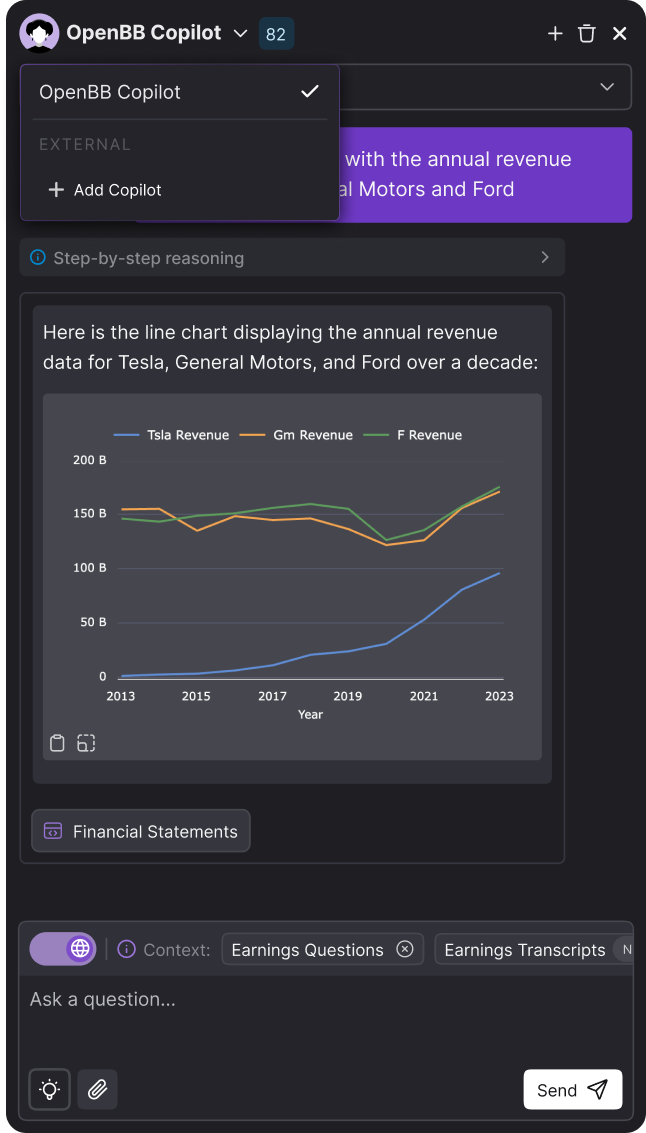Open the Financial Statements widget button
This screenshot has height=1133, width=646.
pyautogui.click(x=141, y=831)
